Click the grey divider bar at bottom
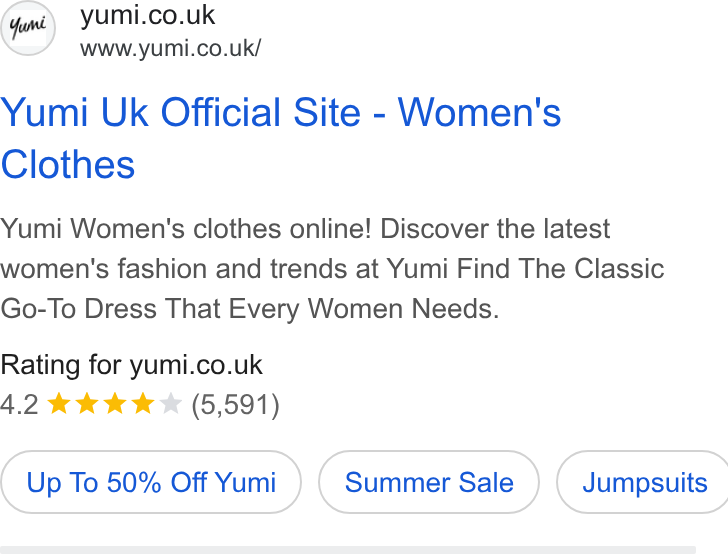Image resolution: width=728 pixels, height=554 pixels. click(x=348, y=550)
